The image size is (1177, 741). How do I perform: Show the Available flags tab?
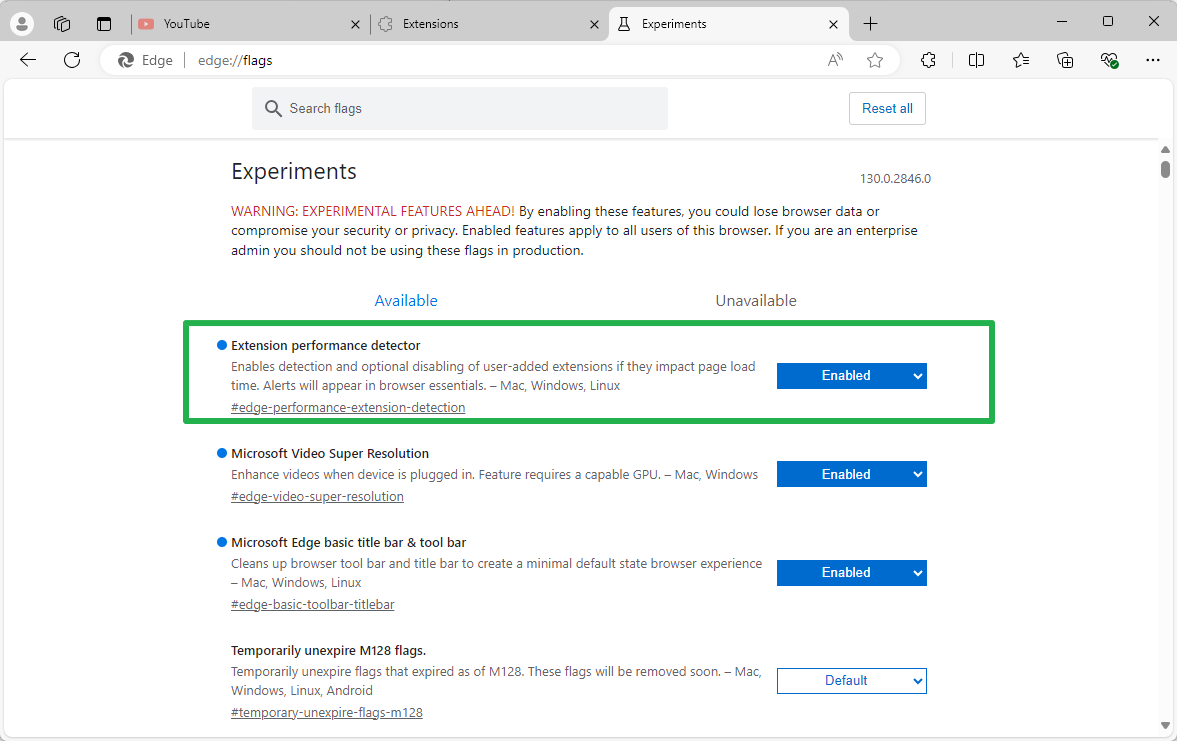(406, 300)
